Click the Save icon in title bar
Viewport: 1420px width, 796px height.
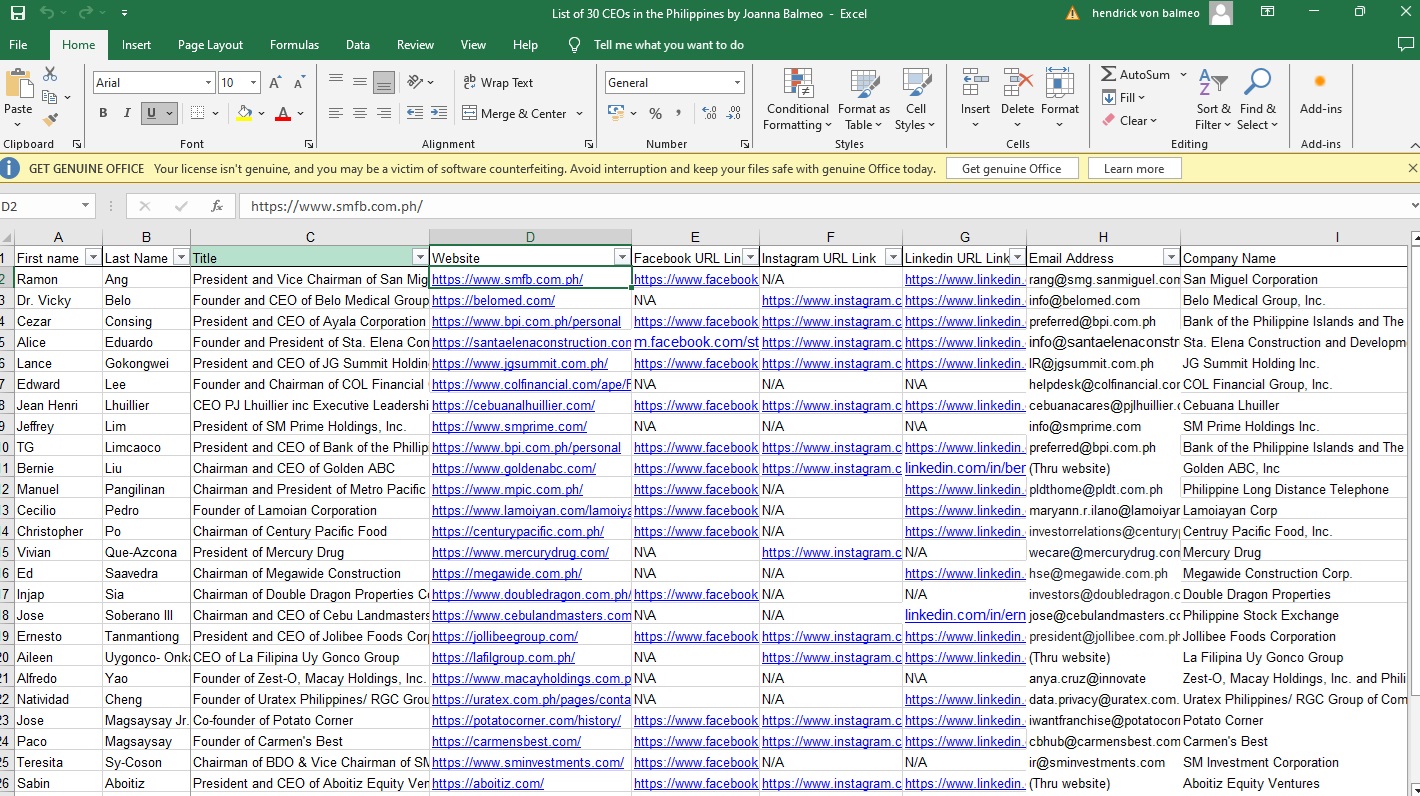[17, 13]
